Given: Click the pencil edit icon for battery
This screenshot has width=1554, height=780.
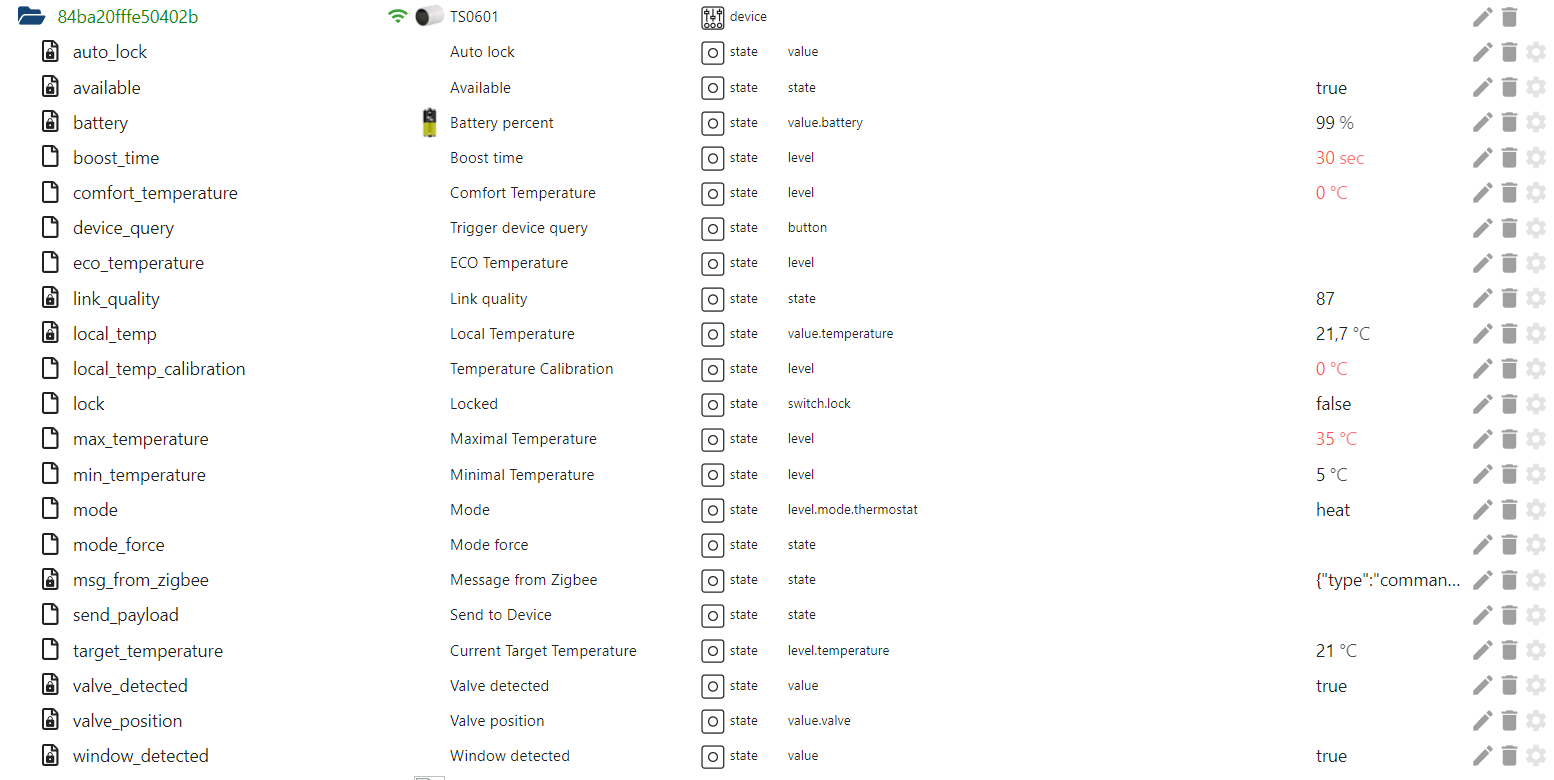Looking at the screenshot, I should tap(1482, 123).
